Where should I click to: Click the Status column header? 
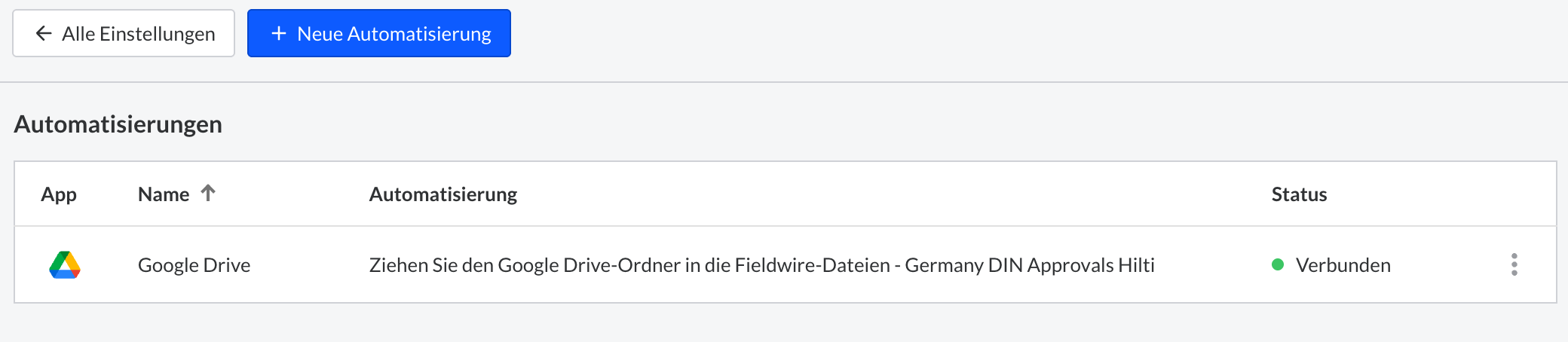[x=1299, y=194]
